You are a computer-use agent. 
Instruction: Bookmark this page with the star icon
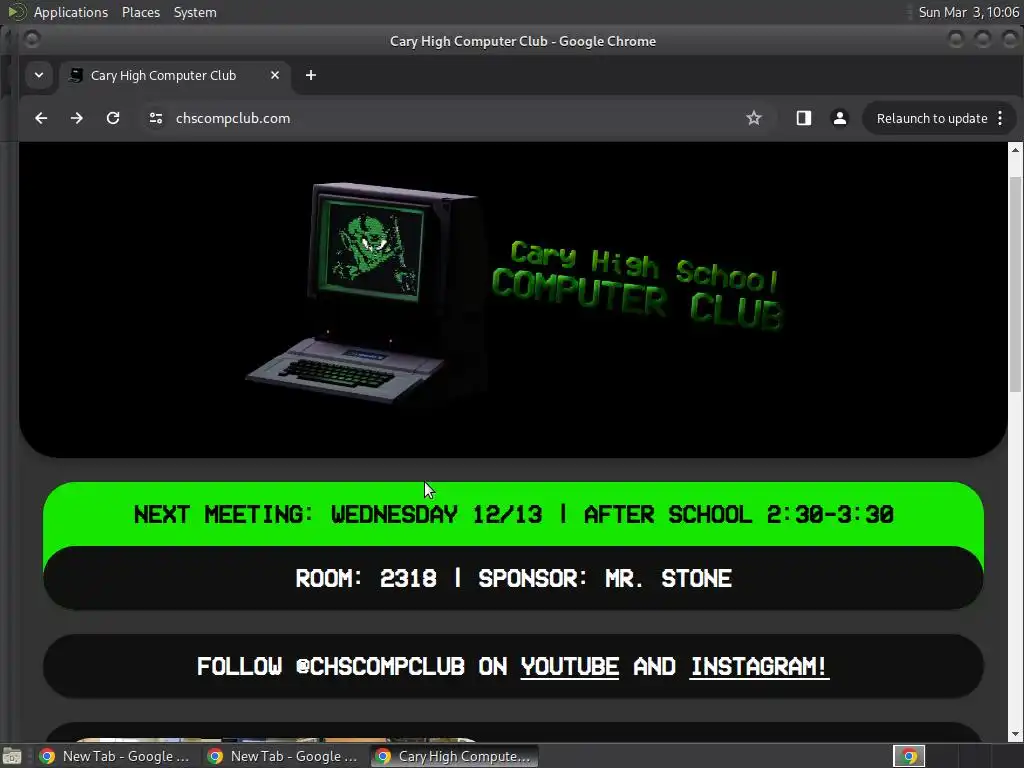point(754,118)
